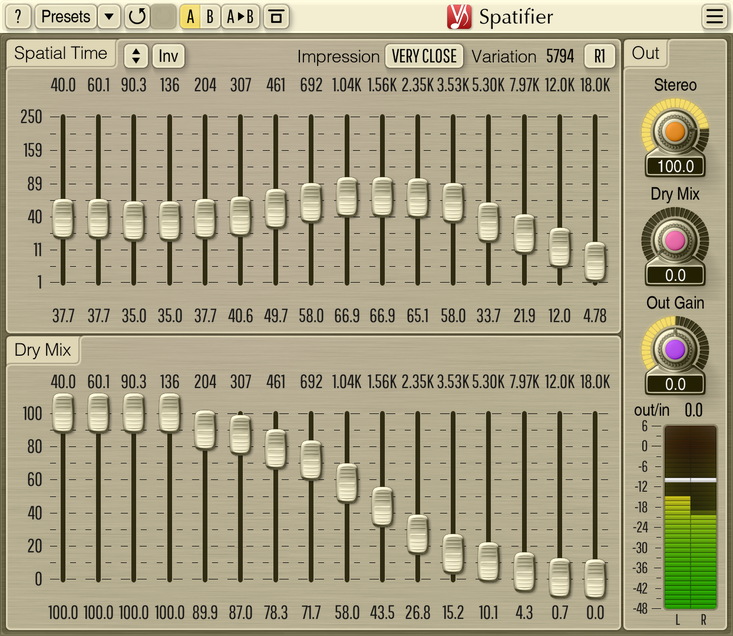Click the purple Out Gain knob
The height and width of the screenshot is (636, 733).
pos(675,350)
